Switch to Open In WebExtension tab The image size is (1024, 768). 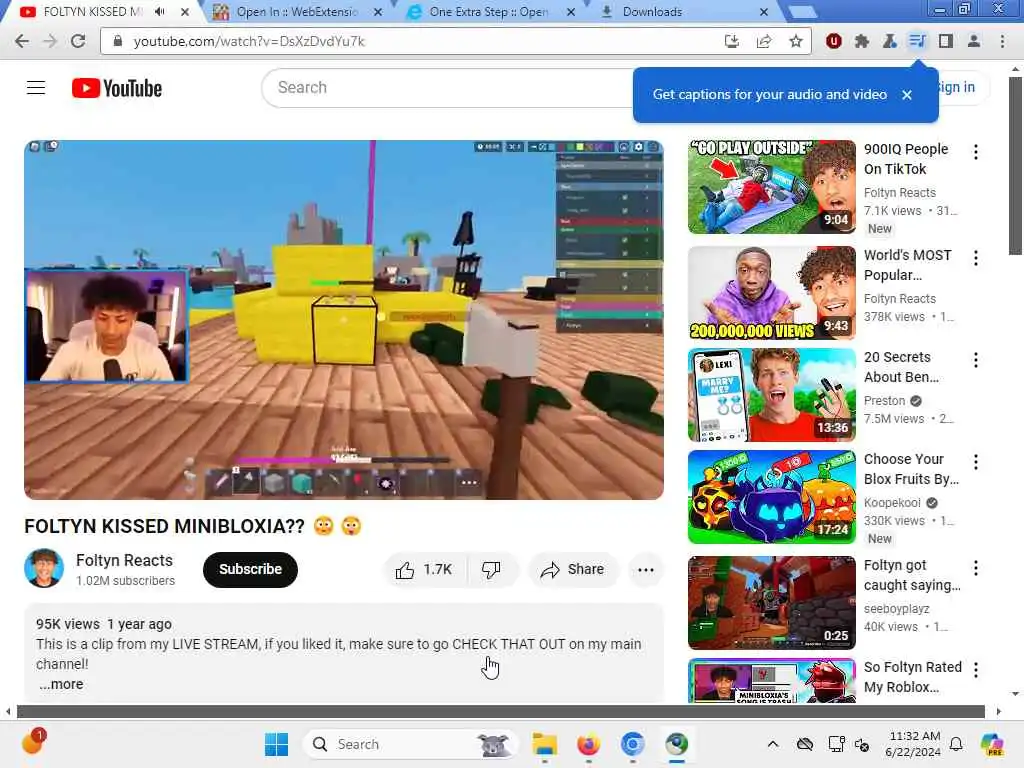tap(297, 12)
